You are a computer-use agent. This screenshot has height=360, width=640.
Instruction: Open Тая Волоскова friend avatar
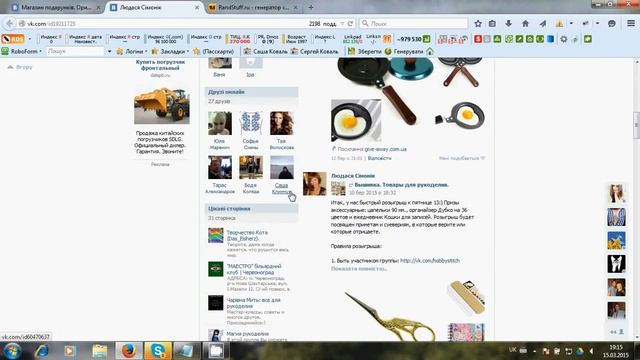[x=282, y=123]
